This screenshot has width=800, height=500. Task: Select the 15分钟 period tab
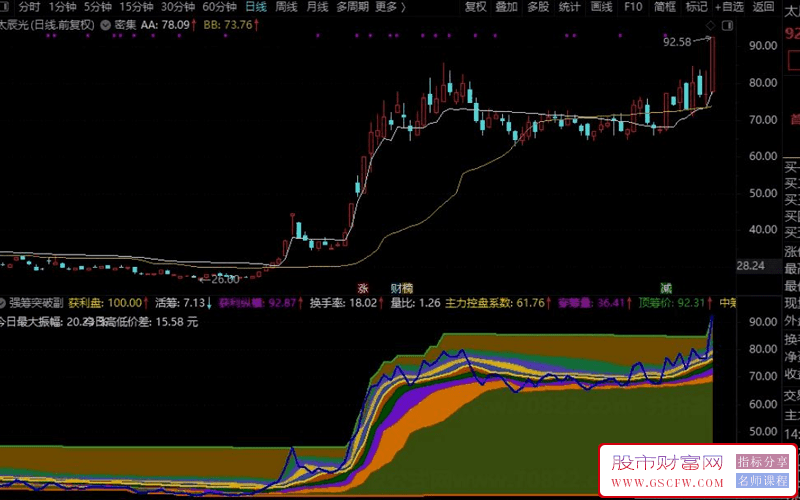tap(136, 7)
